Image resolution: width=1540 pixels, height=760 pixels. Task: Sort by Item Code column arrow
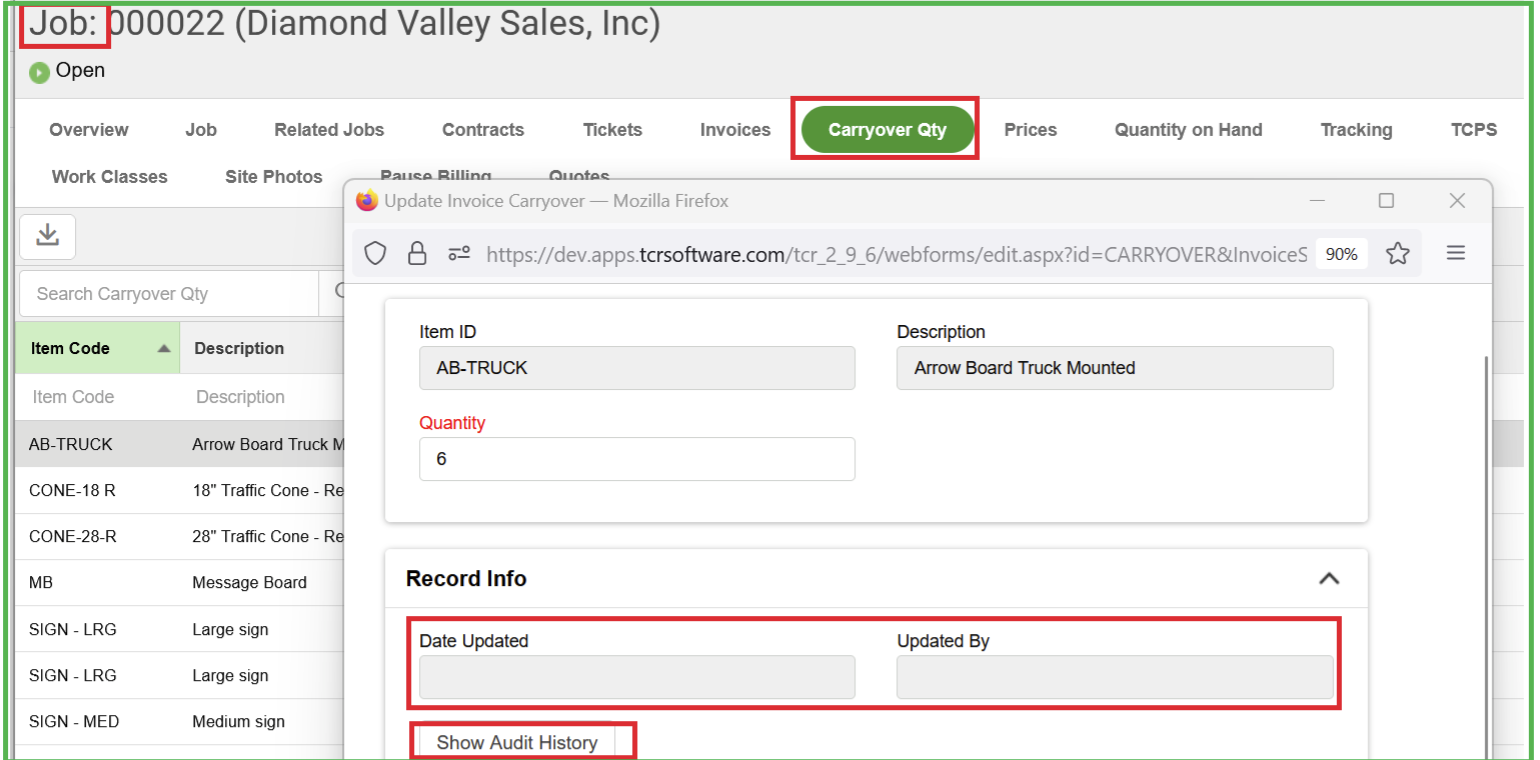pos(163,349)
